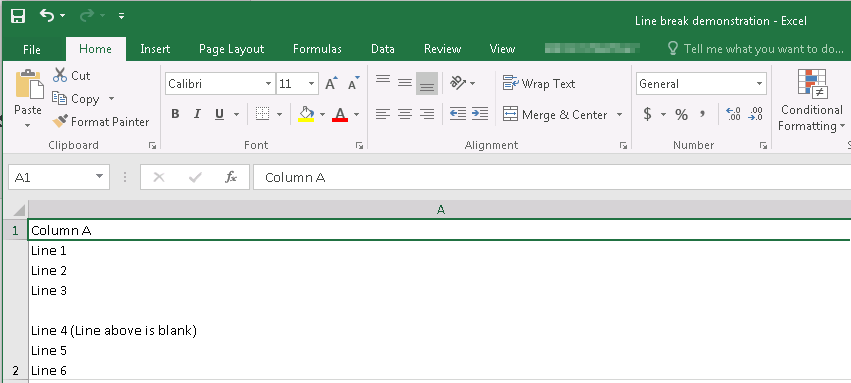Decrease font size
This screenshot has height=383, width=851.
click(354, 84)
